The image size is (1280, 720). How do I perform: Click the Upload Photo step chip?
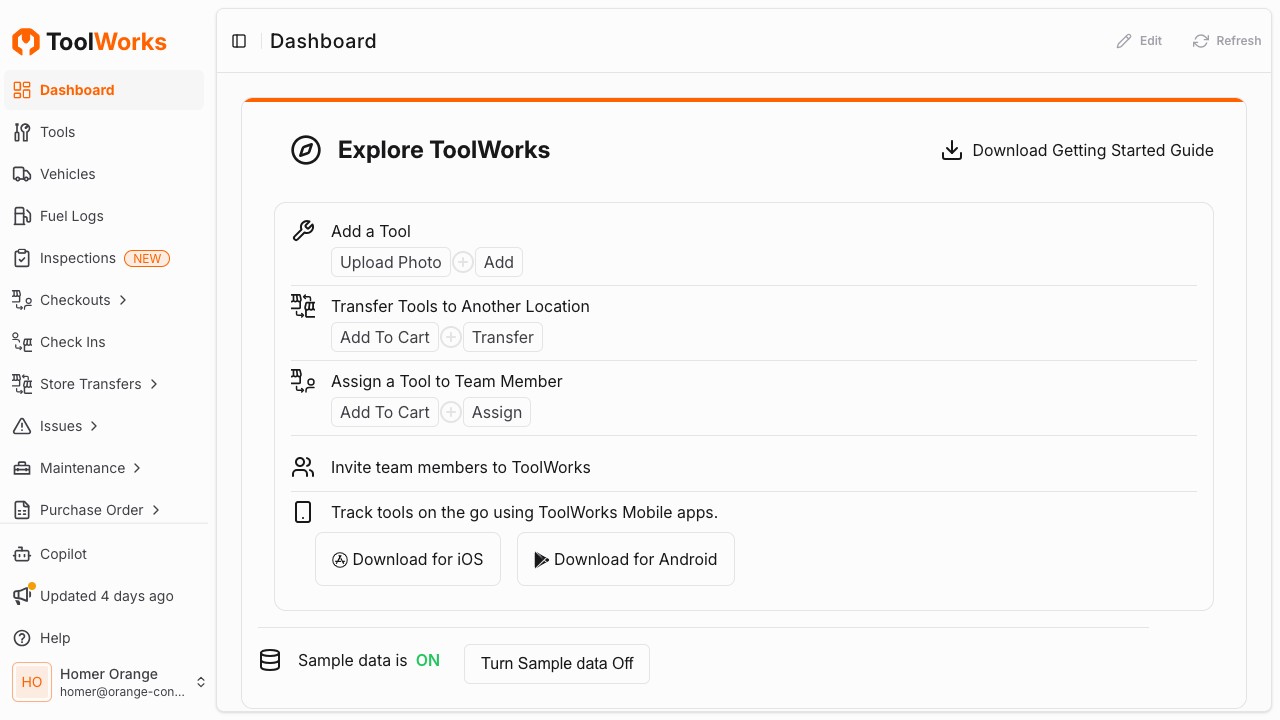point(390,262)
